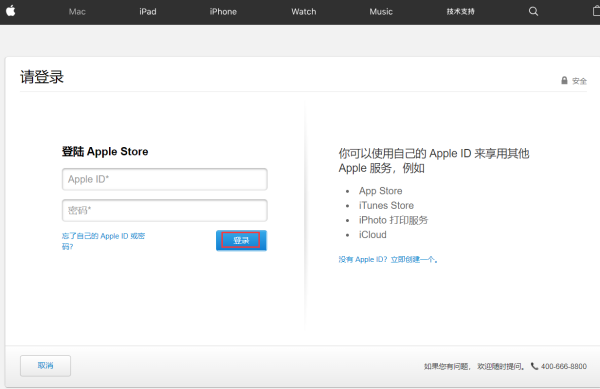Viewport: 600px width, 389px height.
Task: Click the Apple logo home icon
Action: pyautogui.click(x=11, y=11)
